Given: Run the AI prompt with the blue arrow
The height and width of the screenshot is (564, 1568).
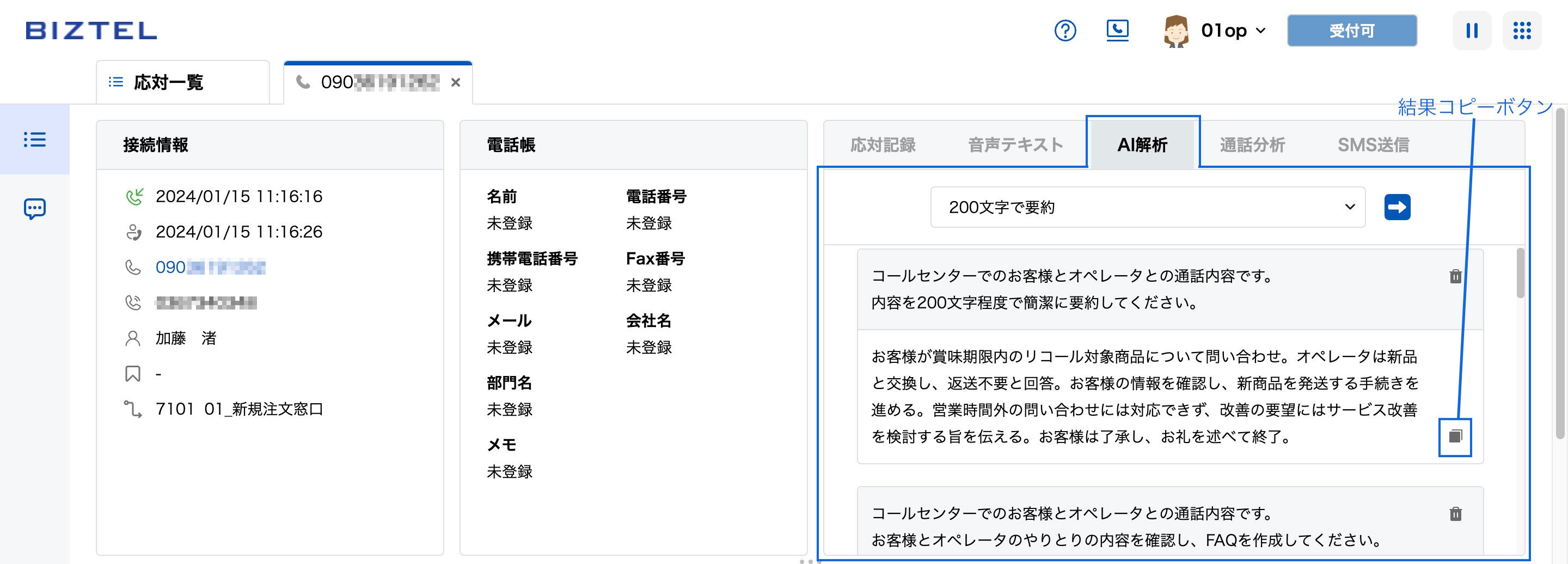Looking at the screenshot, I should point(1397,207).
